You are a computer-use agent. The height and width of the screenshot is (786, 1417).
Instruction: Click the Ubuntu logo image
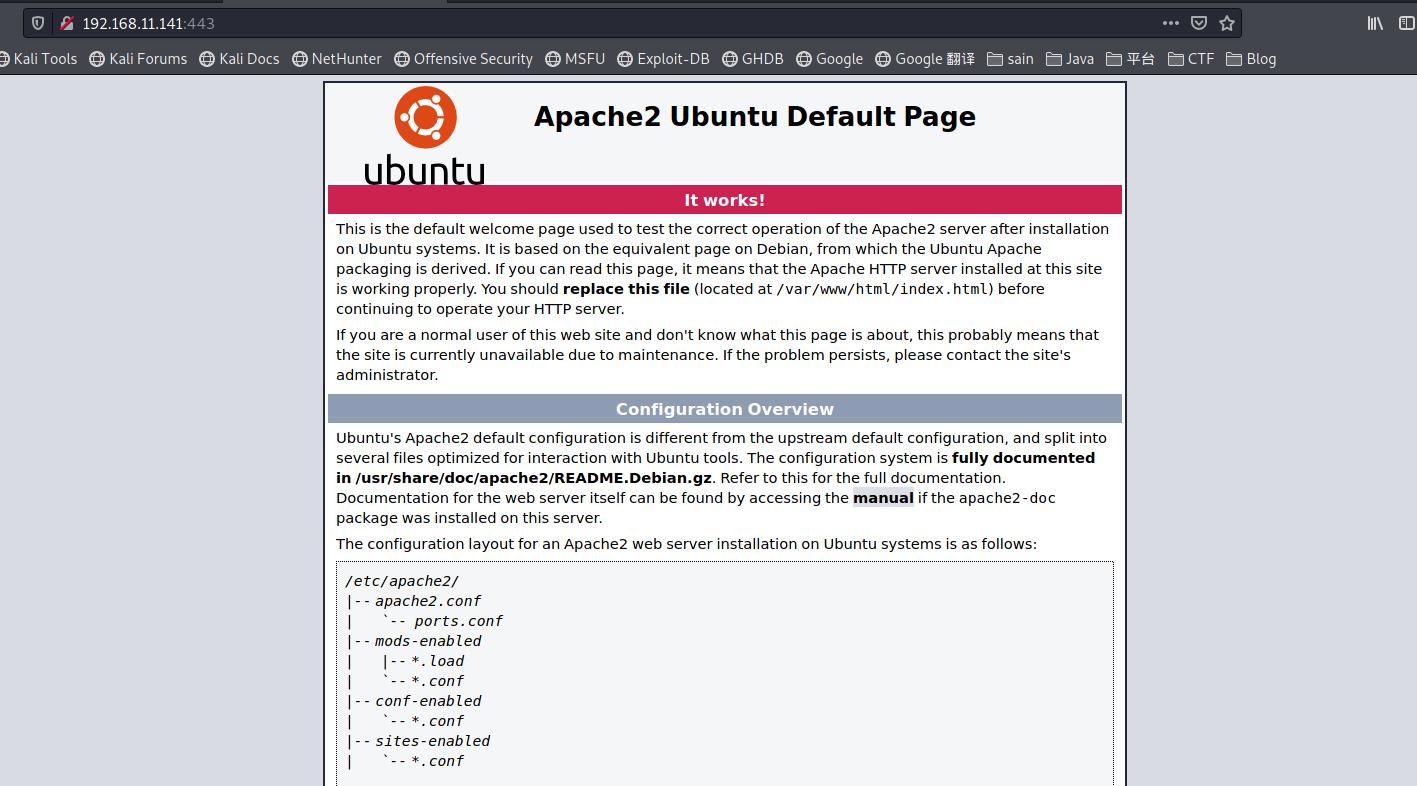coord(425,135)
